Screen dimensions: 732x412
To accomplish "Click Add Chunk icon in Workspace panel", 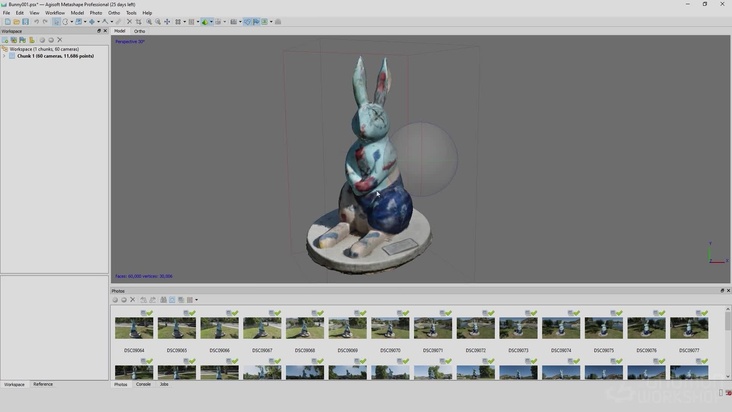I will click(x=5, y=40).
